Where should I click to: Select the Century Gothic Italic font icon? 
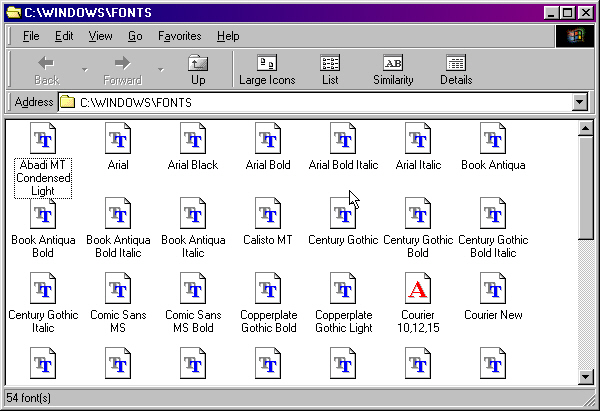(x=43, y=288)
